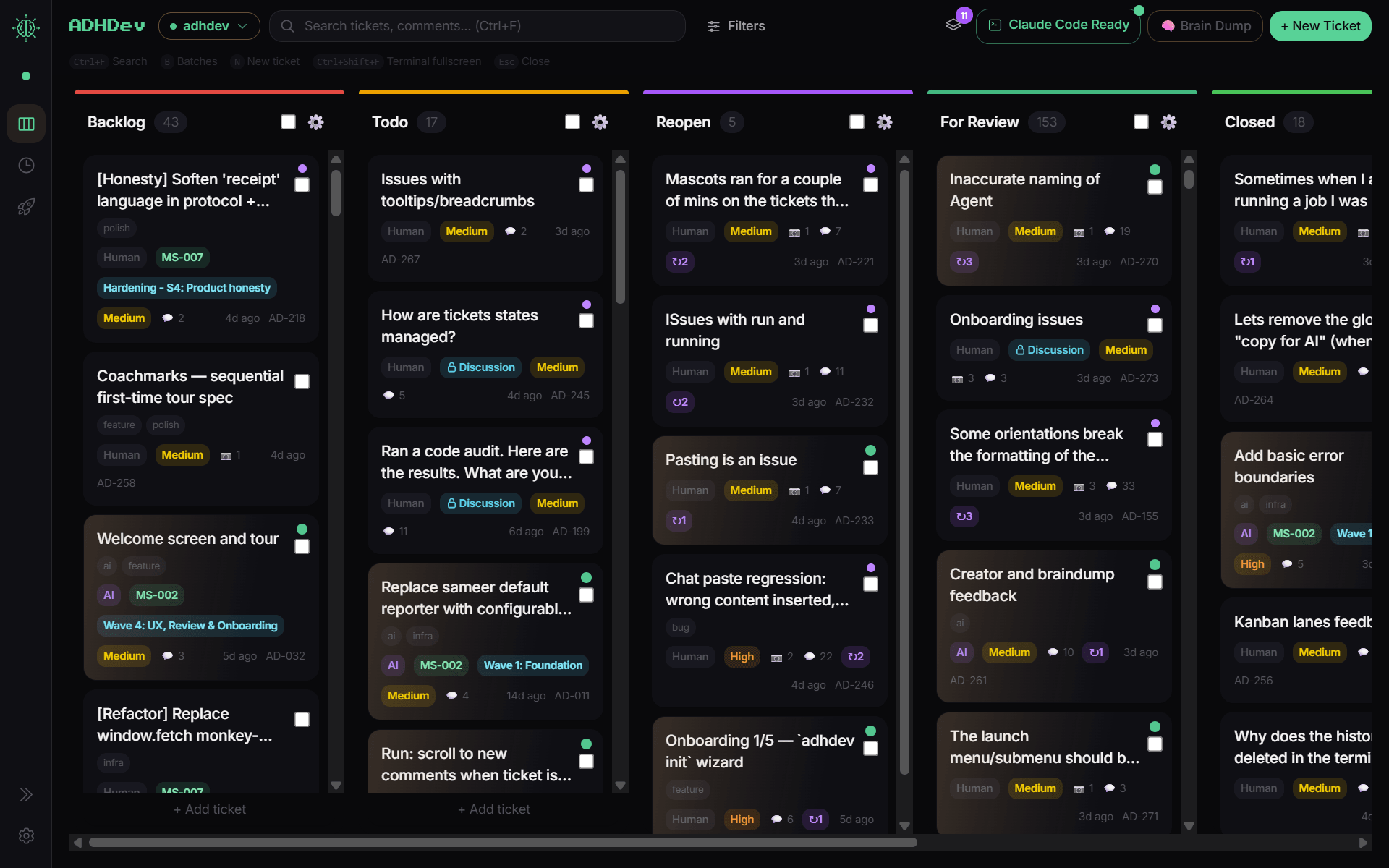
Task: Click reopen count badge on AD-221
Action: click(x=680, y=262)
